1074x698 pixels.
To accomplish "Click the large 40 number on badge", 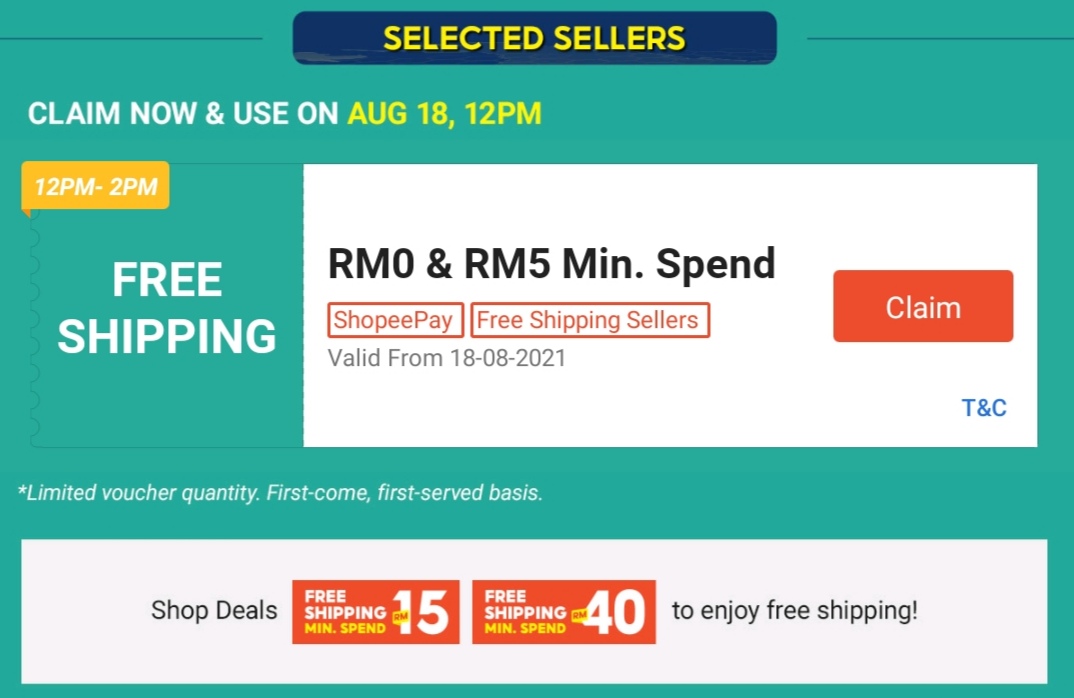I will (615, 612).
